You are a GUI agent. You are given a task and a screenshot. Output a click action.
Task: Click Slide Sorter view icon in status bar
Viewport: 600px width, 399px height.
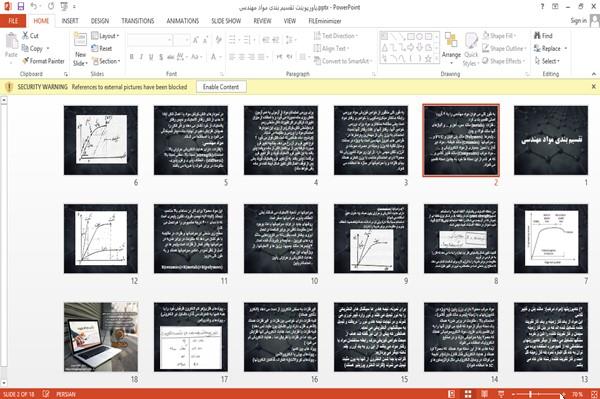coord(468,394)
